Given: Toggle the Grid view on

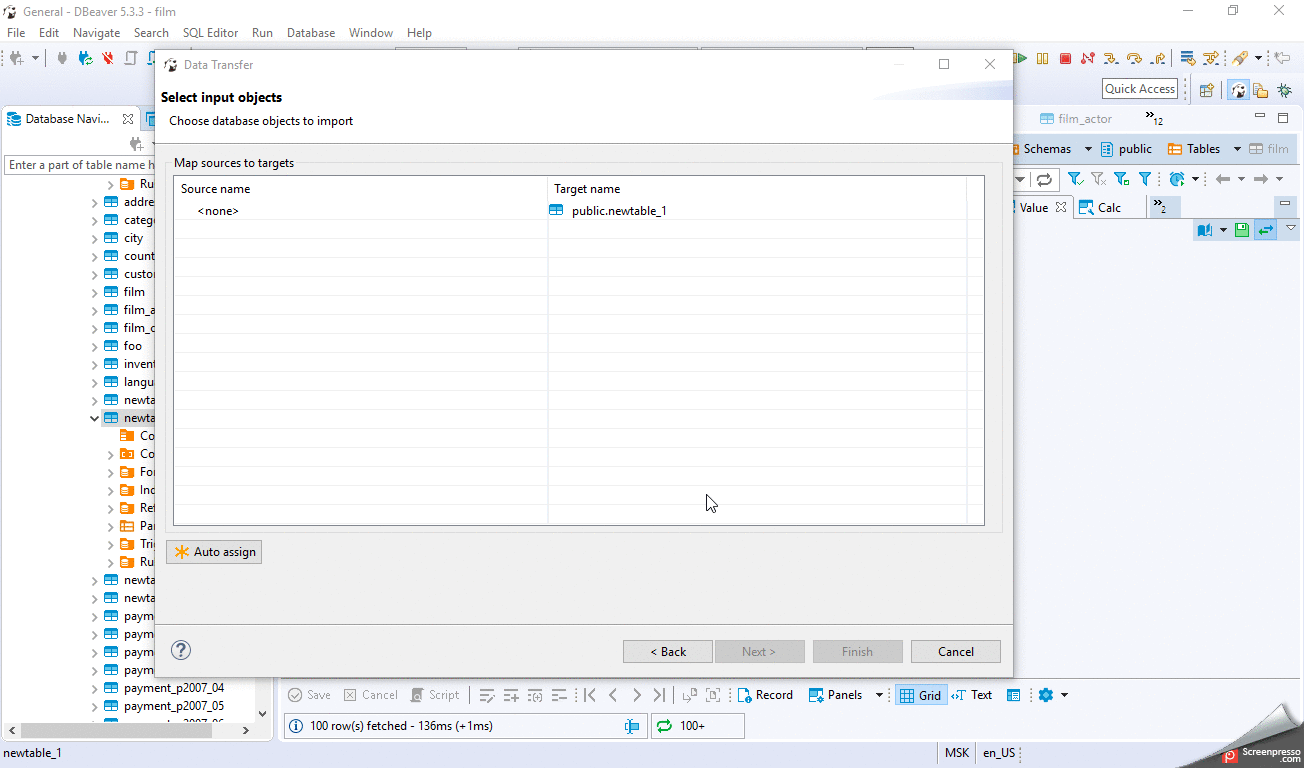Looking at the screenshot, I should point(920,694).
